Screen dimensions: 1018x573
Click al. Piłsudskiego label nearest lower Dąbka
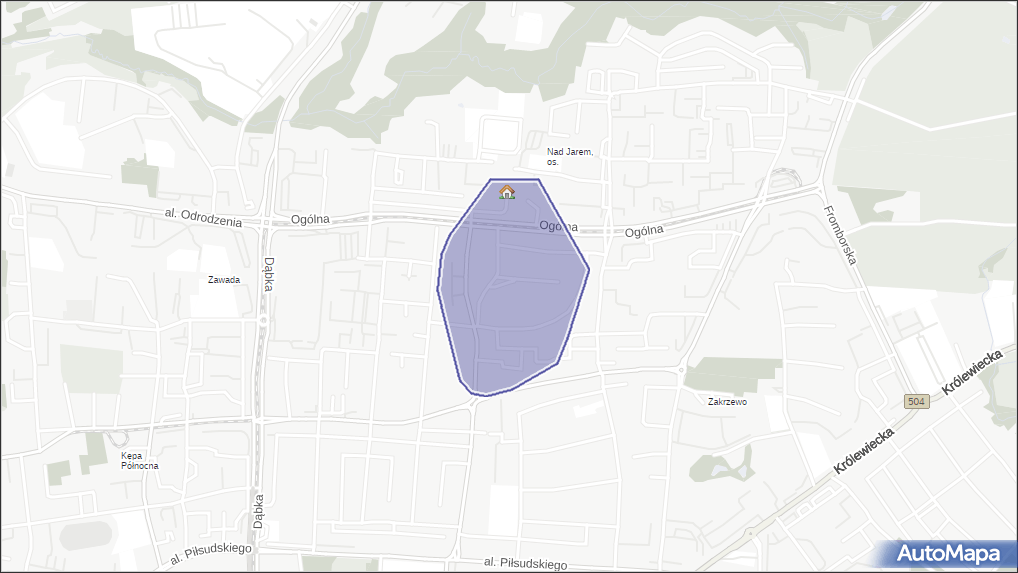click(211, 554)
